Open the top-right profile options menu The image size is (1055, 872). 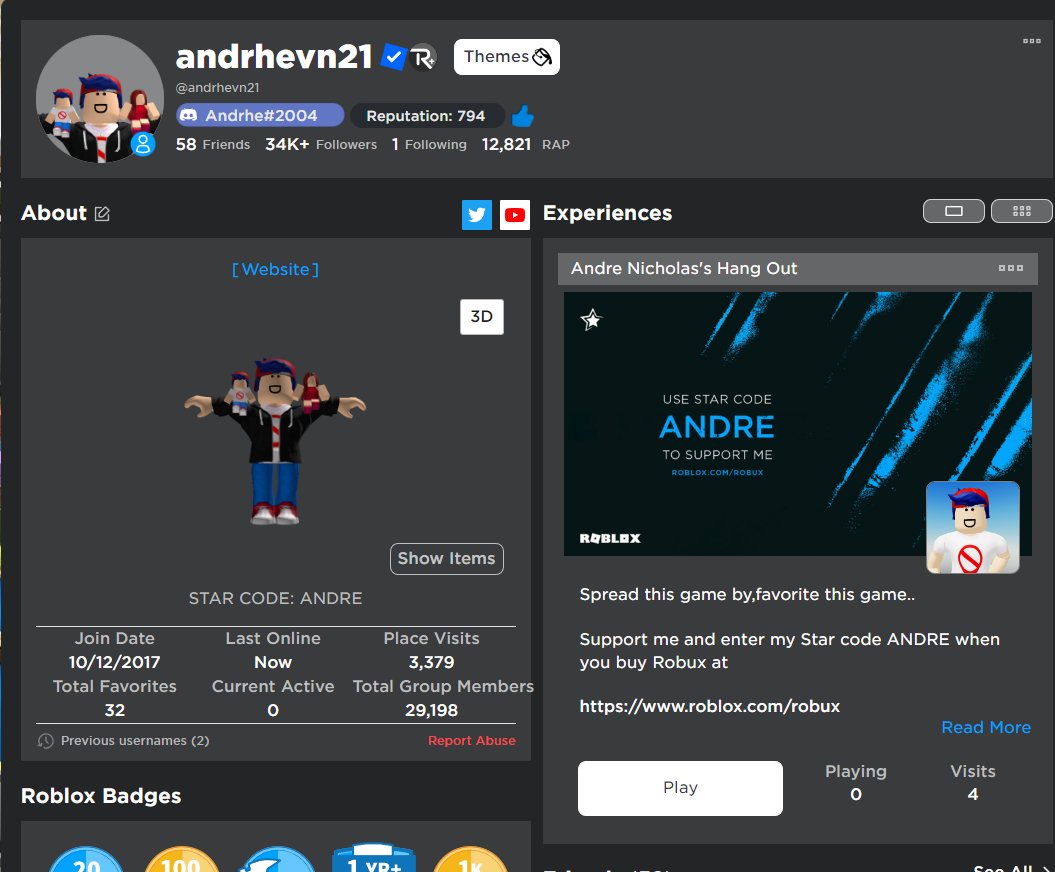point(1031,42)
